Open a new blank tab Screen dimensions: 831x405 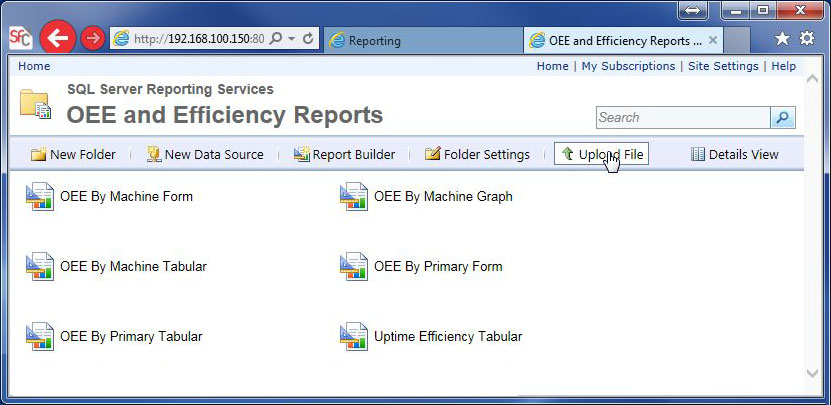pos(737,40)
